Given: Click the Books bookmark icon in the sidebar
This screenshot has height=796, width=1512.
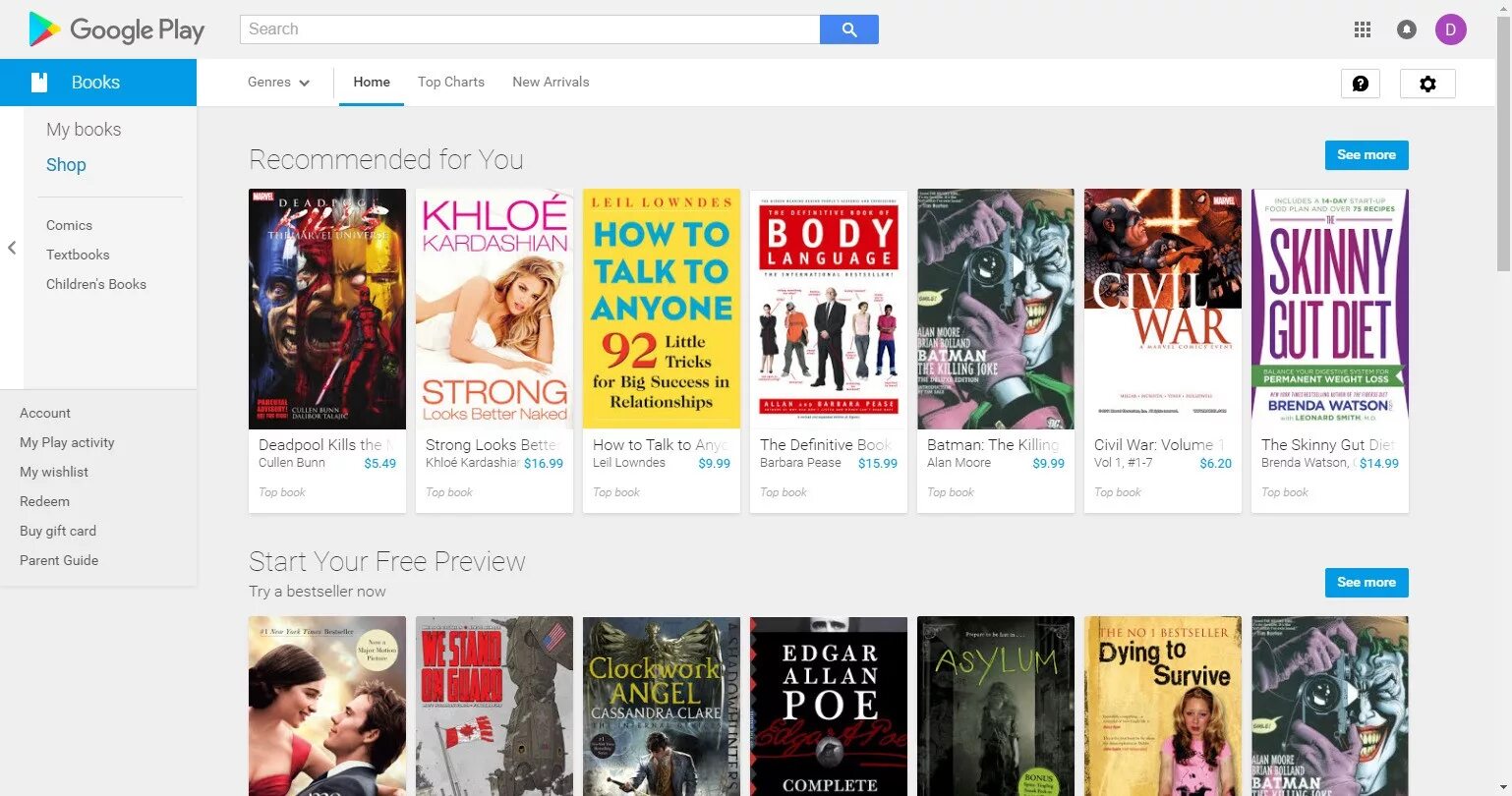Looking at the screenshot, I should tap(39, 83).
